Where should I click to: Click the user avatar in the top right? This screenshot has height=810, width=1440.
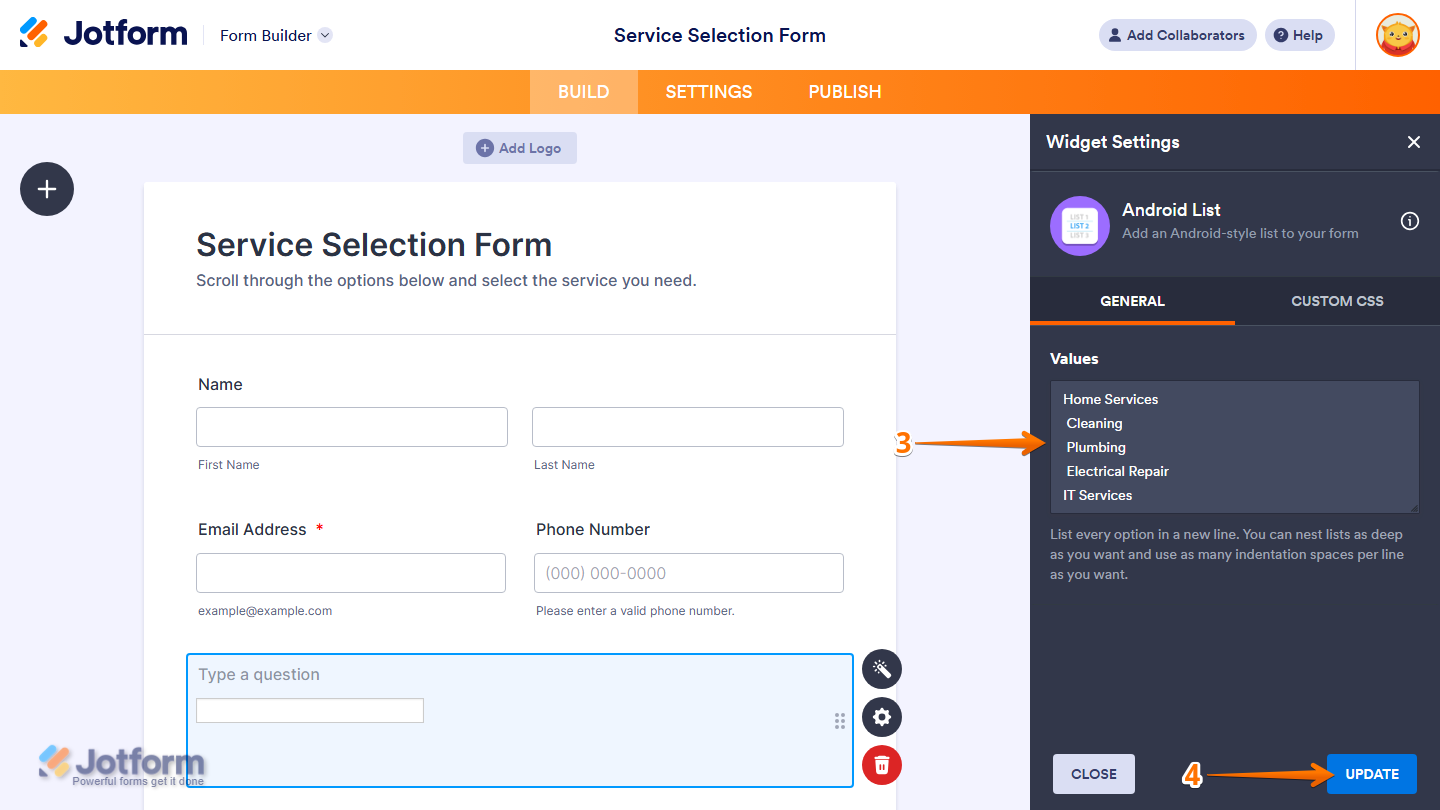tap(1397, 35)
